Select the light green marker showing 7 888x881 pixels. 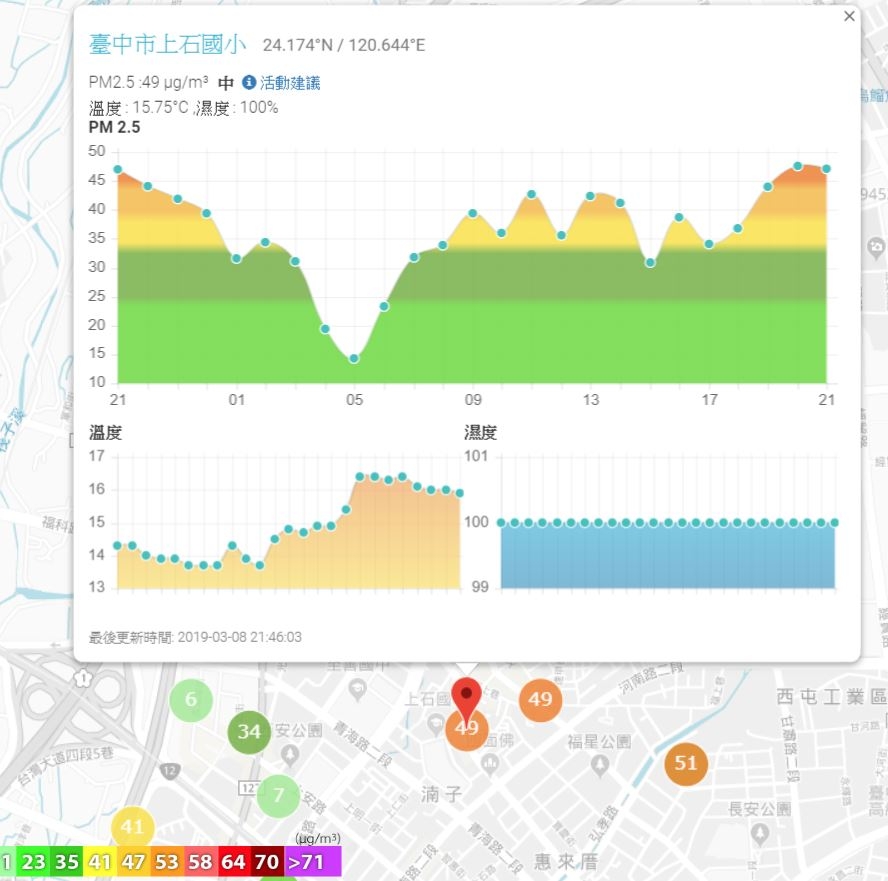(x=278, y=796)
